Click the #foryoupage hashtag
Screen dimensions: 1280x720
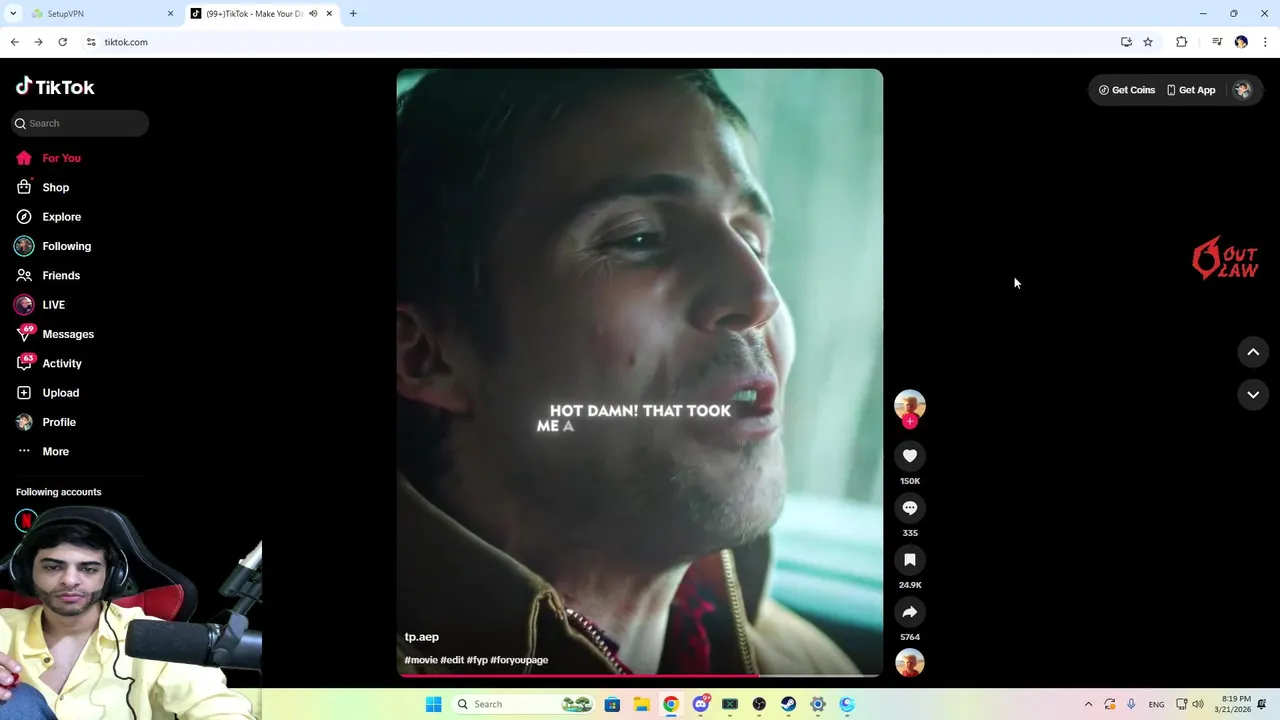pos(519,660)
